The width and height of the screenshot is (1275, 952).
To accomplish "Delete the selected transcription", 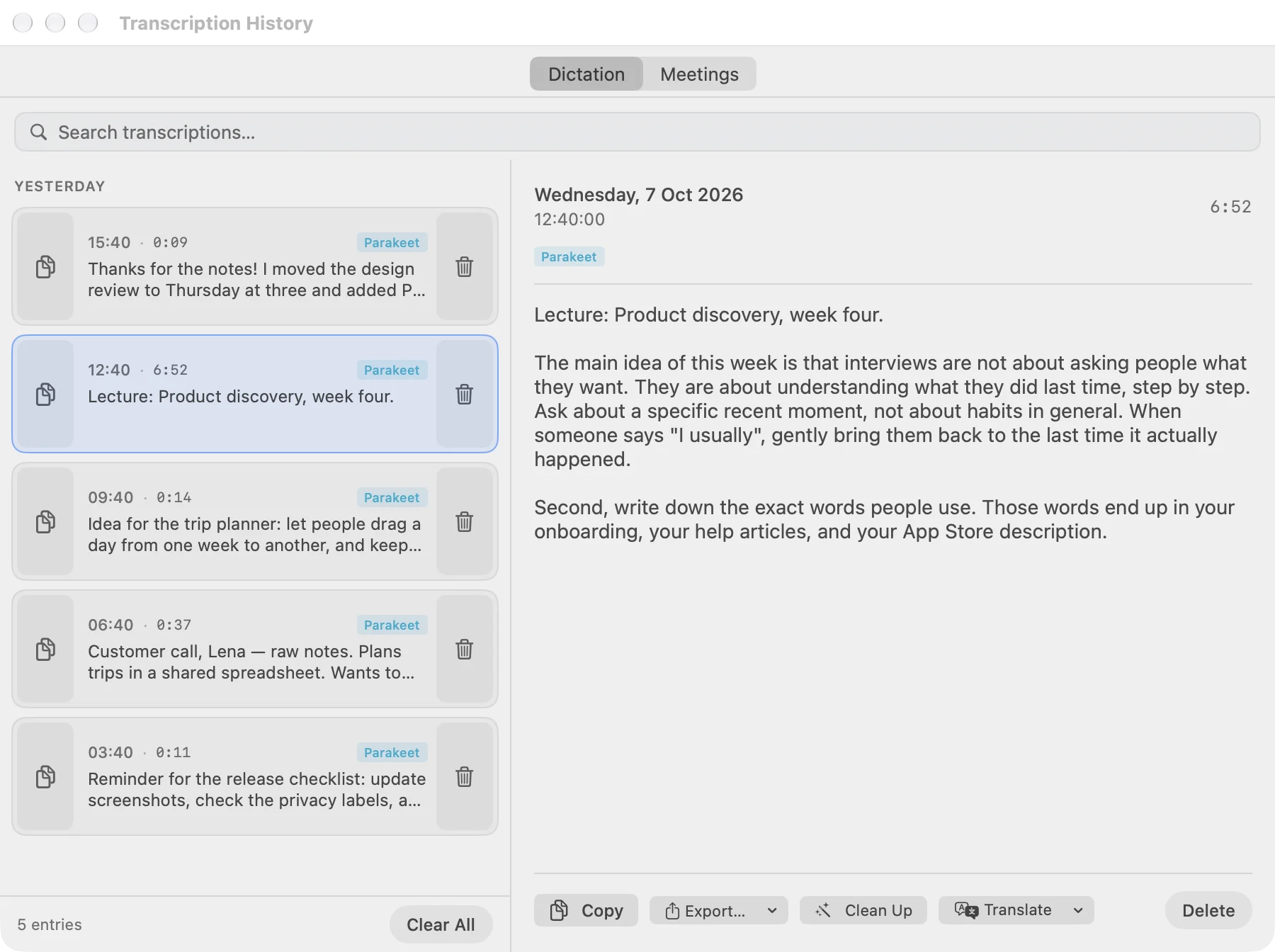I will pos(1208,910).
